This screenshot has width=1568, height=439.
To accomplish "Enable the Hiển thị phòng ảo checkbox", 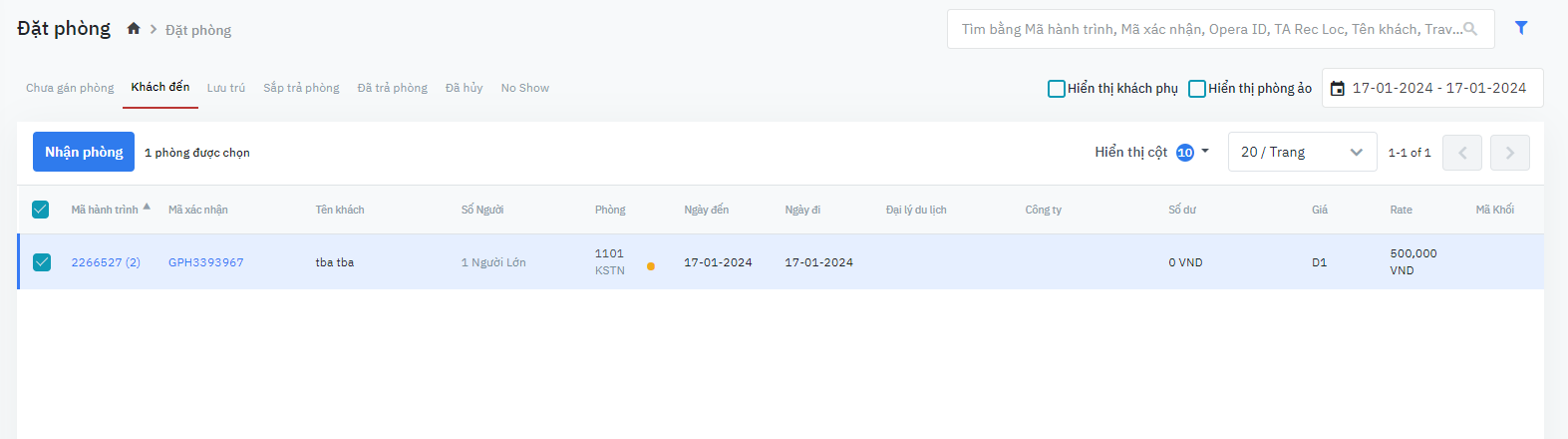I will (1197, 89).
